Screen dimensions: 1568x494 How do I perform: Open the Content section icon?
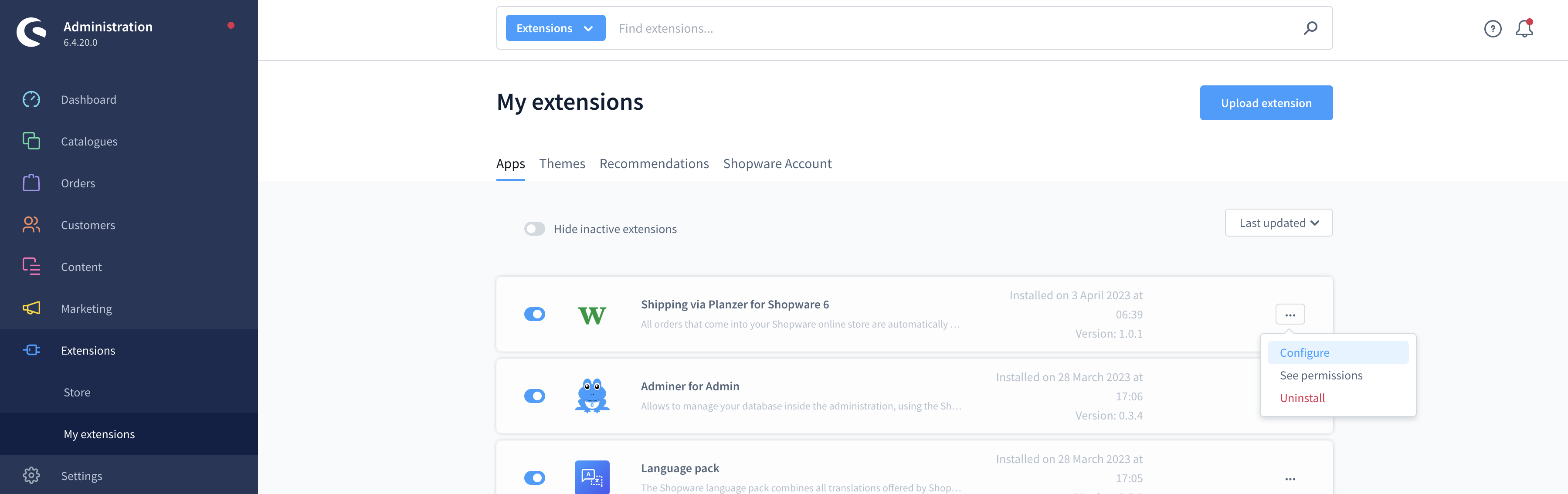coord(31,267)
